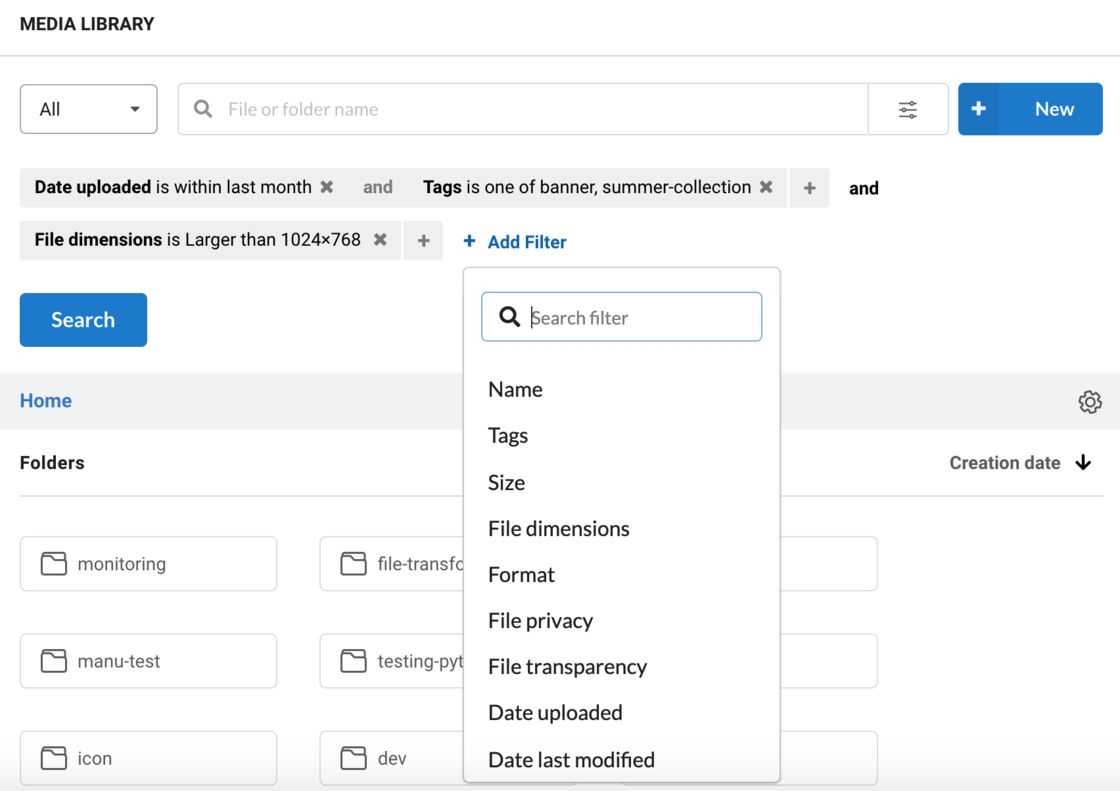Click the Add Filter link

(515, 242)
